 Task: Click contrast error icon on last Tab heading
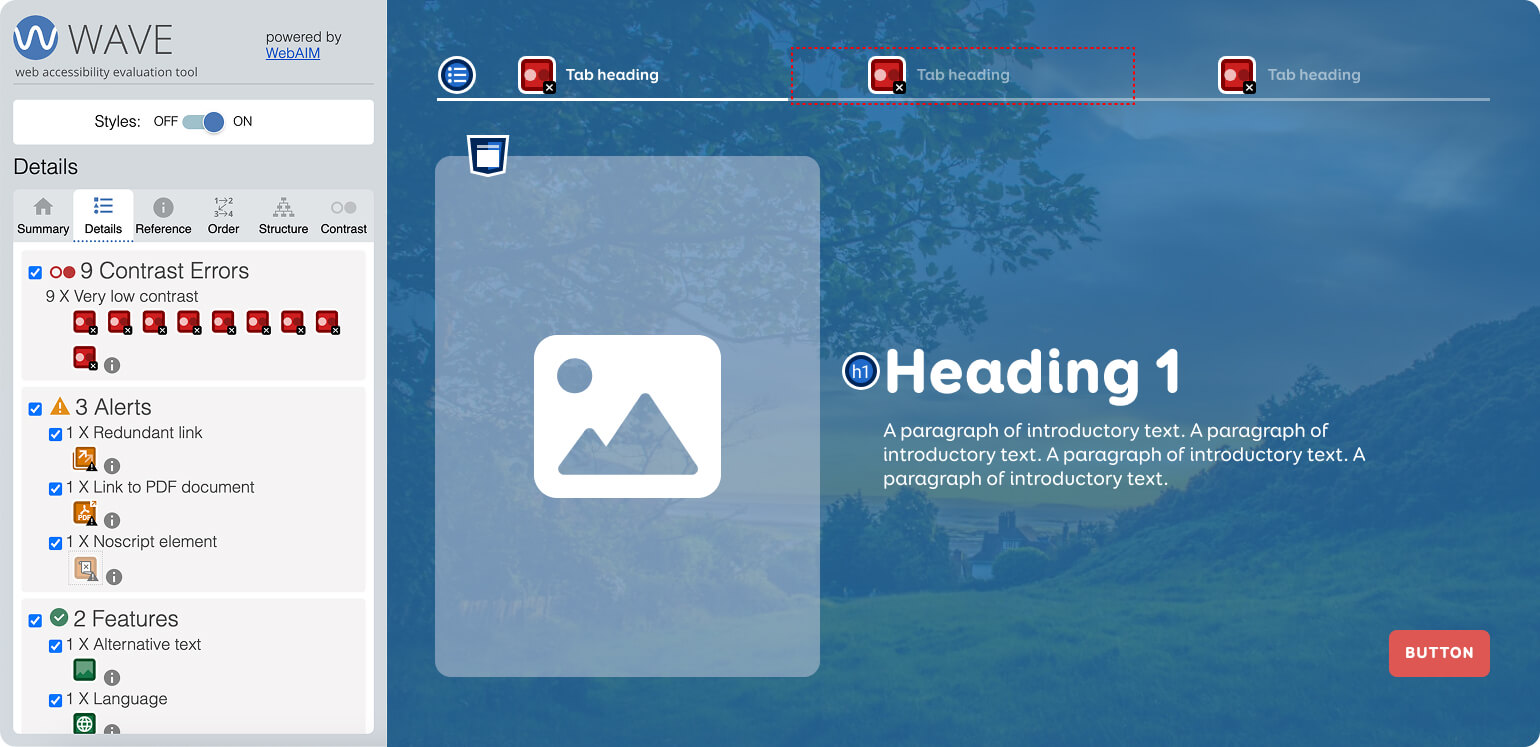pos(1237,75)
